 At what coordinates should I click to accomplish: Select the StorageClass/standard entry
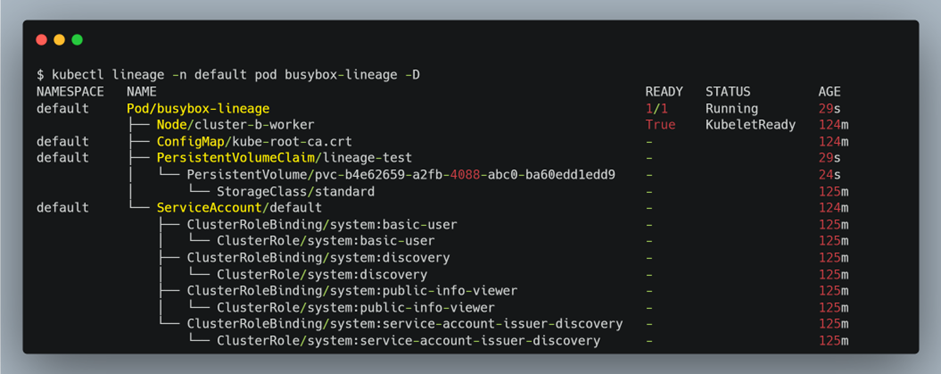click(296, 192)
